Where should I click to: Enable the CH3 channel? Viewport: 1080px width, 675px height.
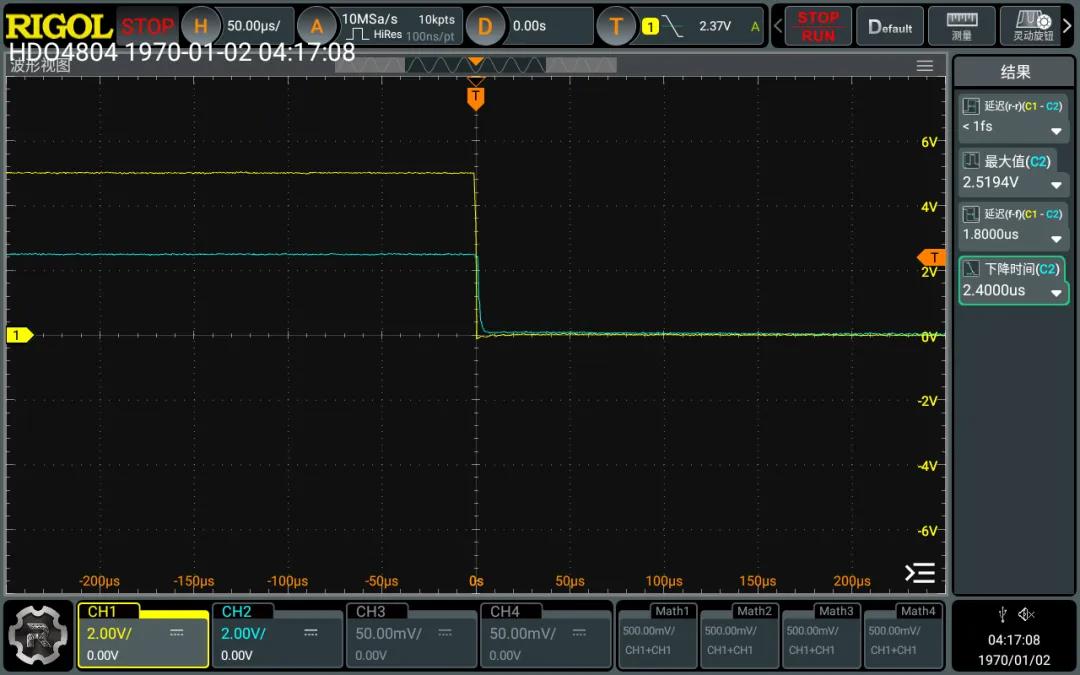[410, 635]
